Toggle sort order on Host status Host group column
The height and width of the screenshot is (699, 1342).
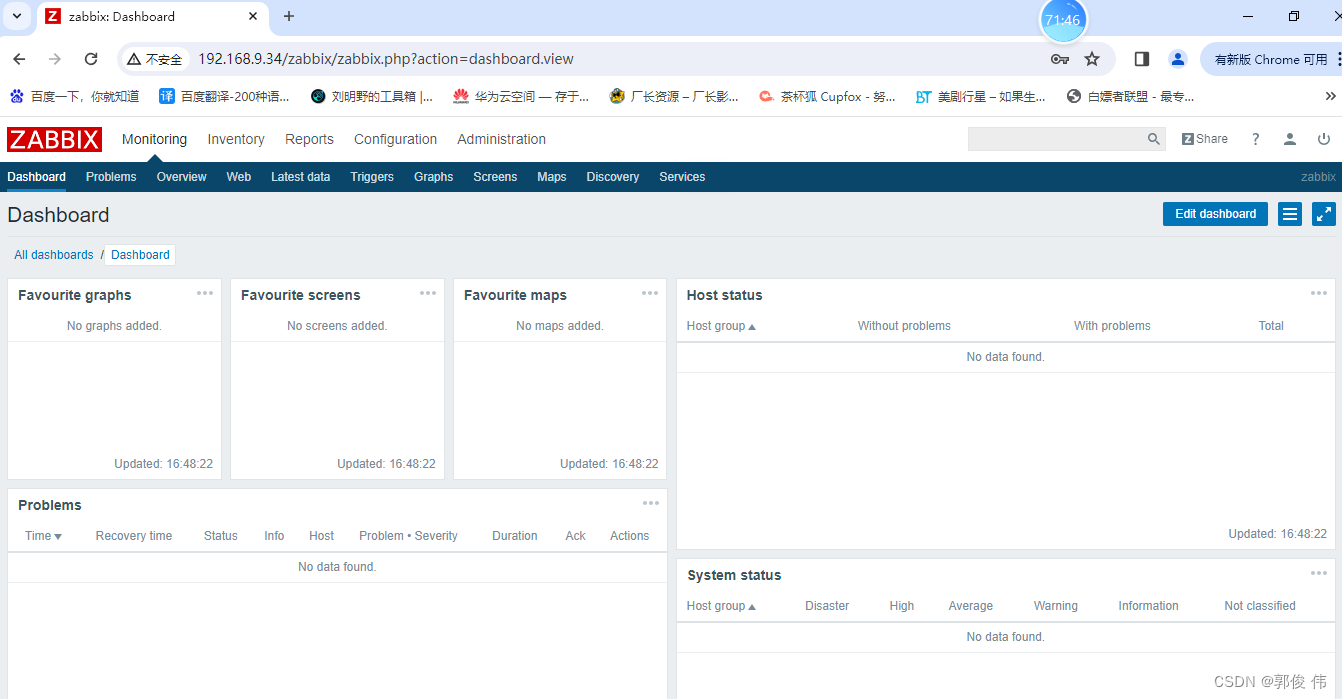[721, 325]
